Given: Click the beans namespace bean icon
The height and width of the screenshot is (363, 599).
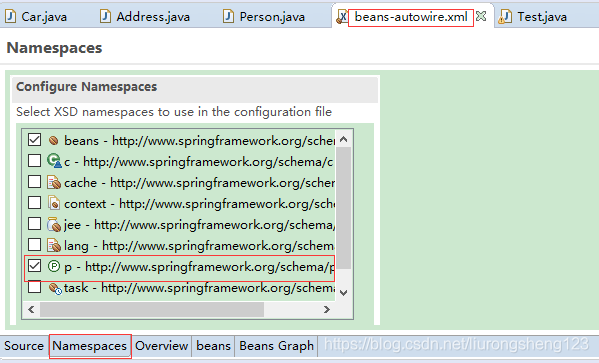Looking at the screenshot, I should click(x=54, y=141).
